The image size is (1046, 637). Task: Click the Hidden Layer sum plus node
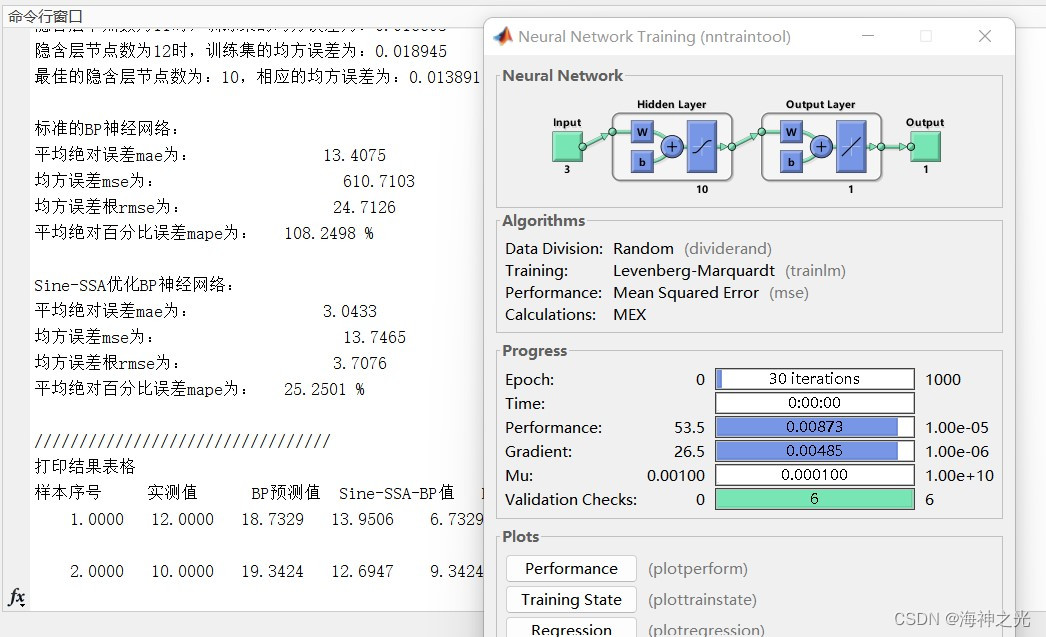coord(672,146)
